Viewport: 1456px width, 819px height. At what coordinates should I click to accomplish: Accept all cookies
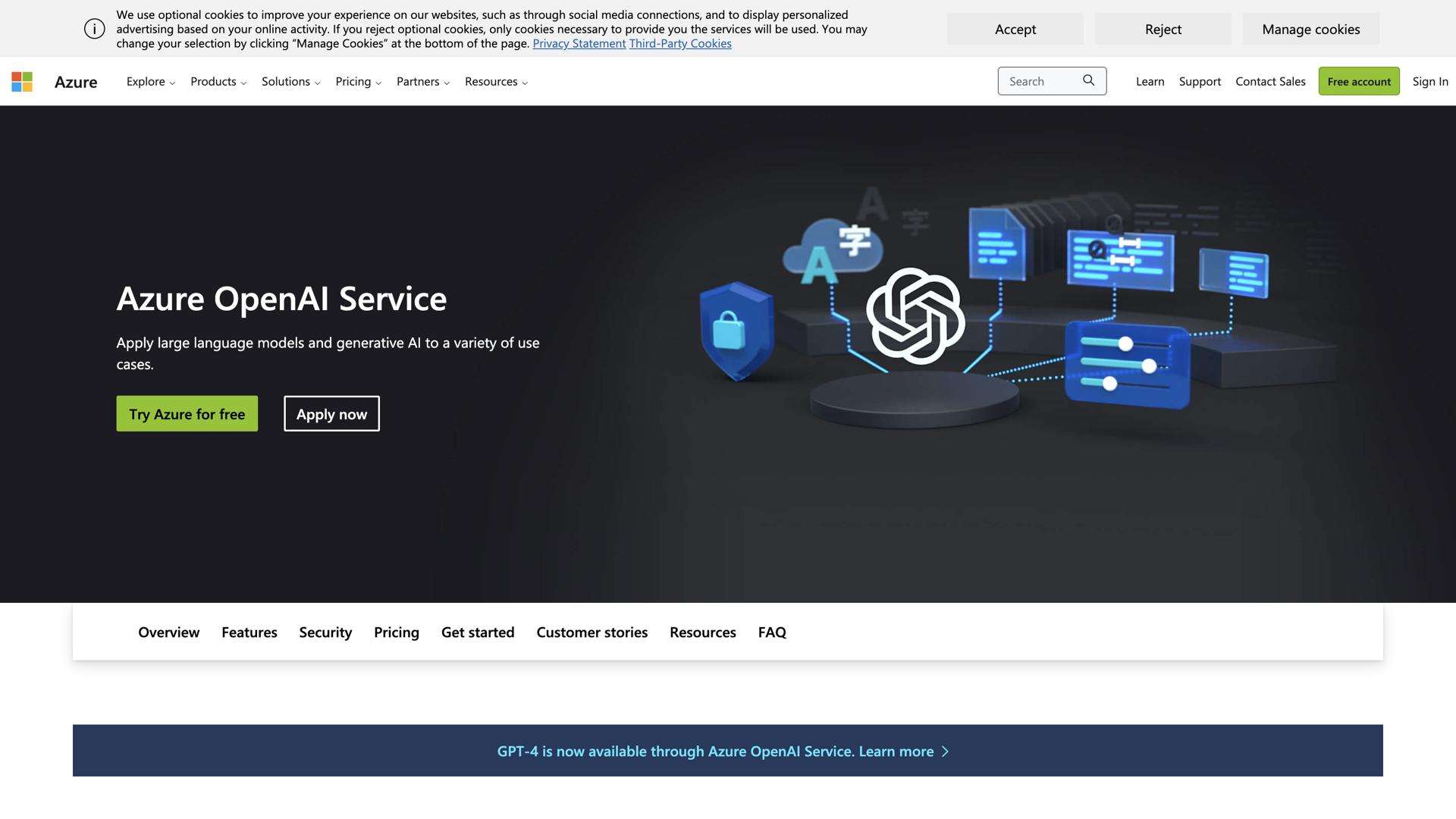click(1015, 29)
